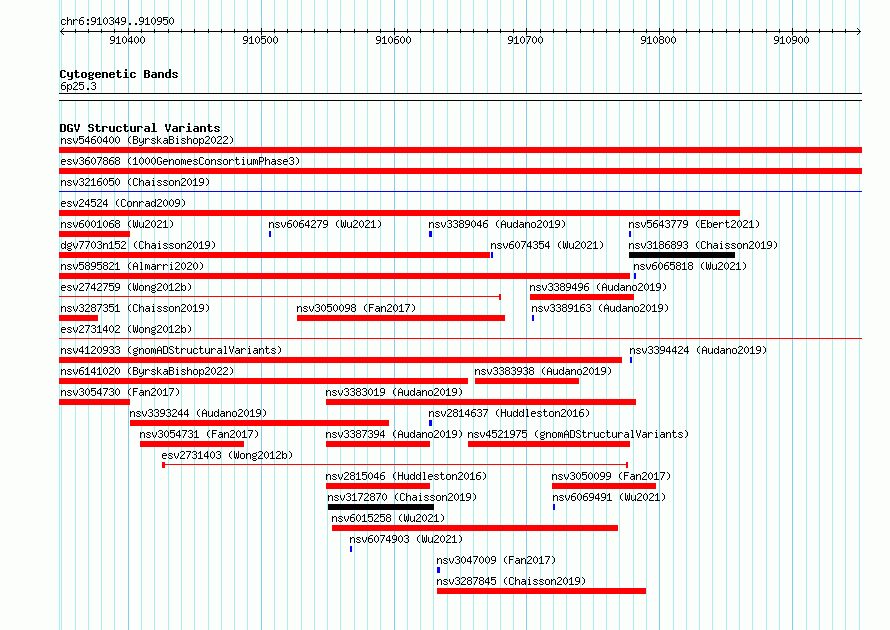
Task: Select nsv4120933 (gnomADStructuralVariants) label
Action: 171,350
